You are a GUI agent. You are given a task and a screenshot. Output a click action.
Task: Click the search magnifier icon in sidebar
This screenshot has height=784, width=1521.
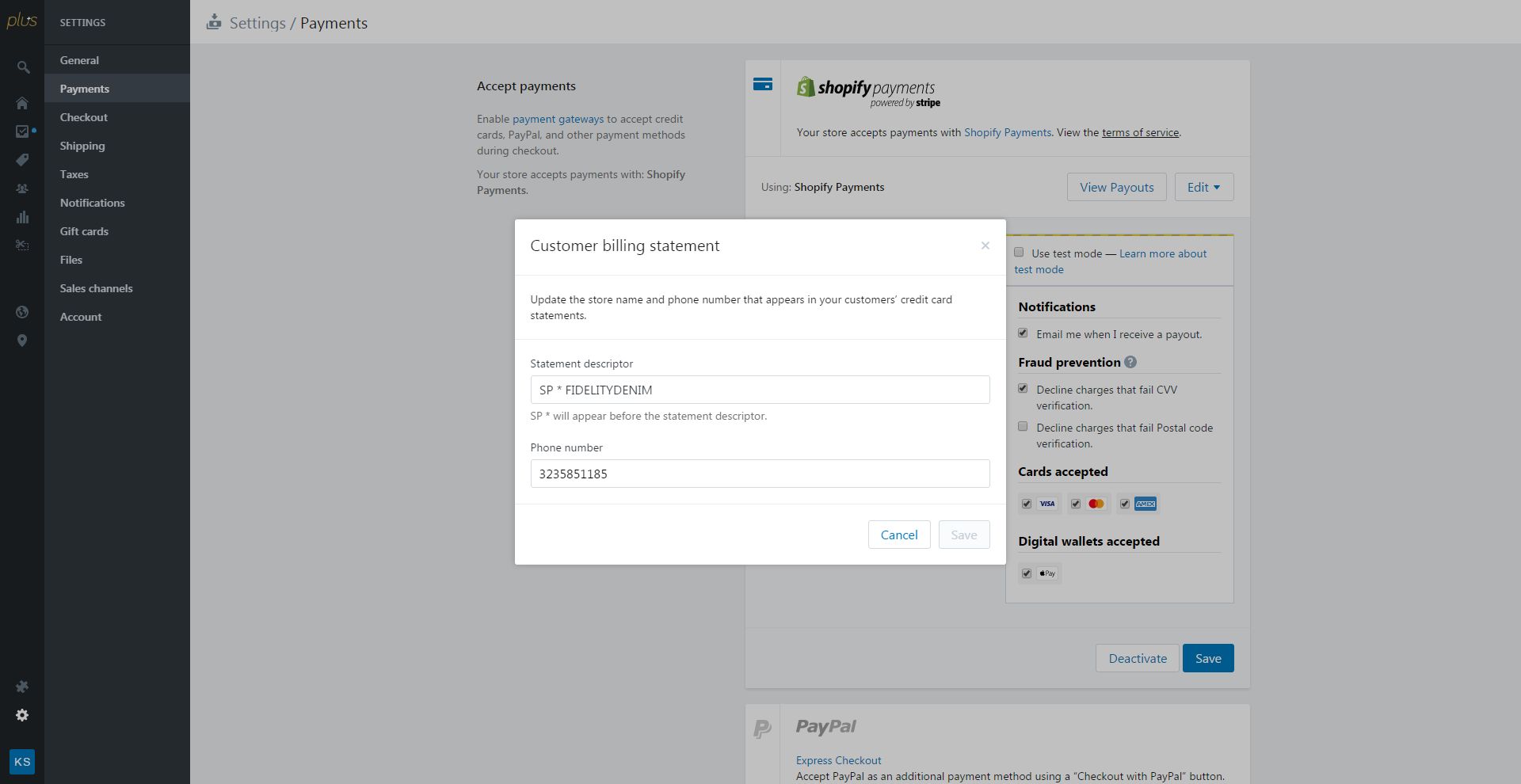click(23, 68)
